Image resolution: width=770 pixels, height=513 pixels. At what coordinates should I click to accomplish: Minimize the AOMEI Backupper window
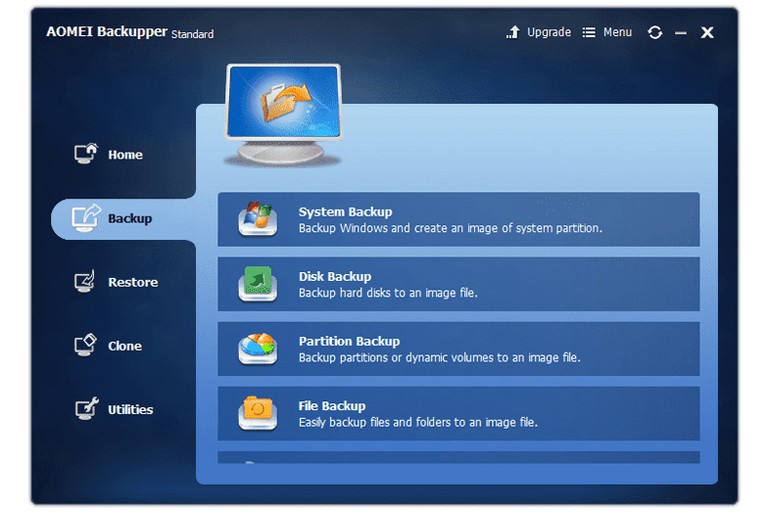point(681,33)
